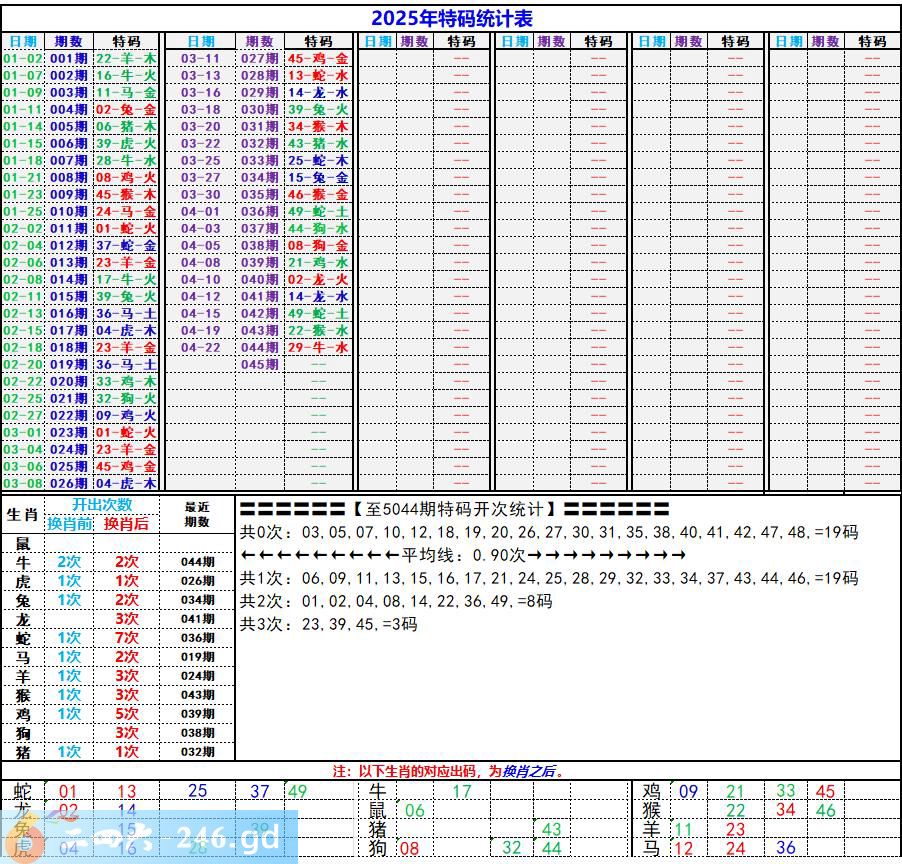
Task: Click the 开出次数 header
Action: tap(102, 505)
